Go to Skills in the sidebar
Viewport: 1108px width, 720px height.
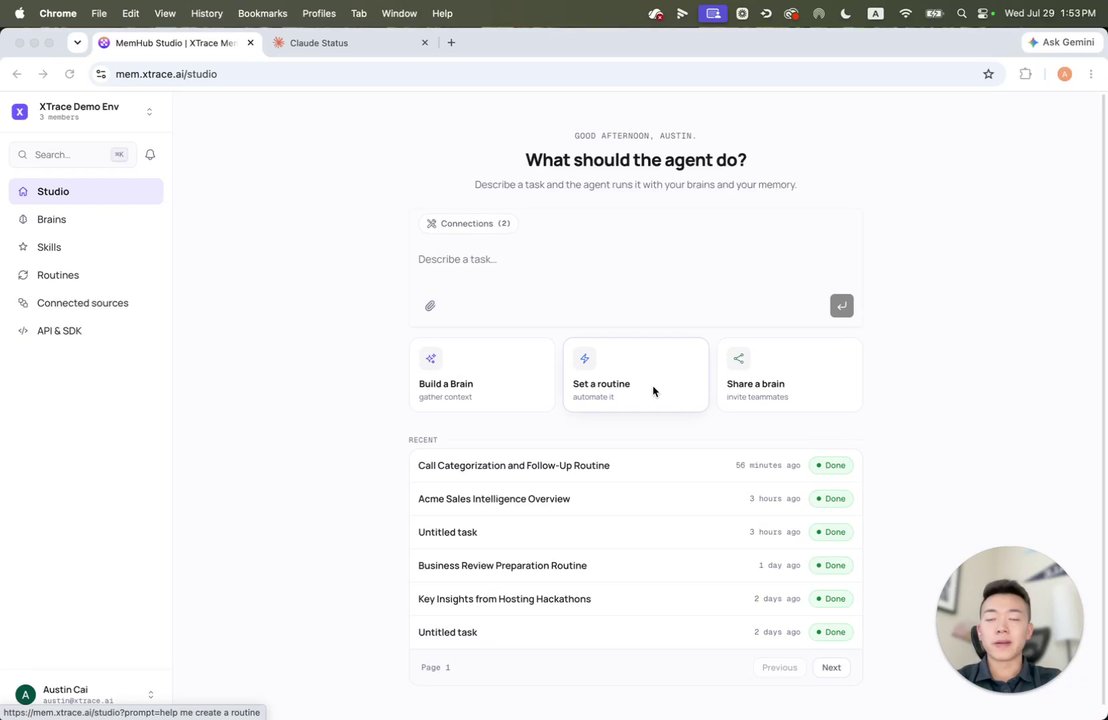coord(86,247)
